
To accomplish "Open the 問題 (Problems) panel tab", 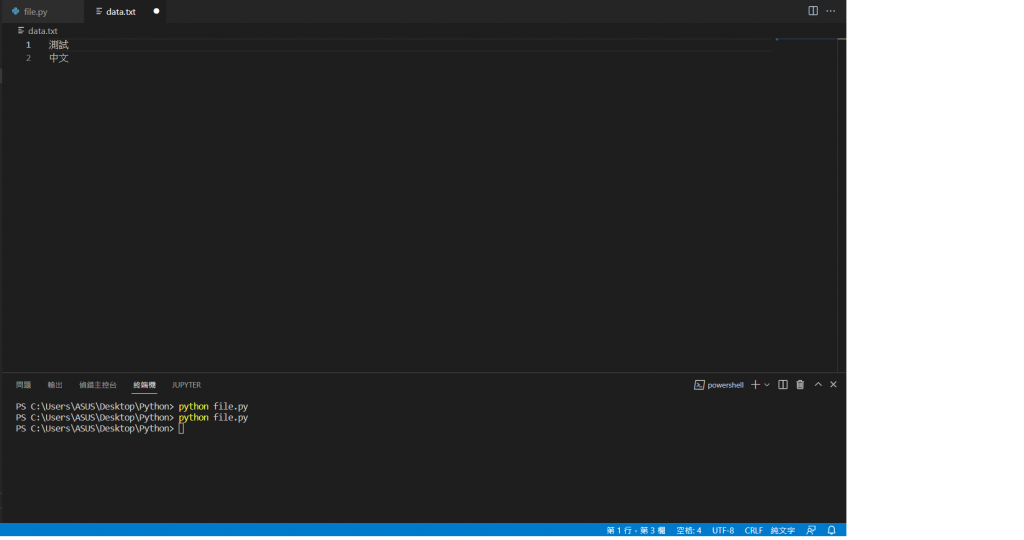I will tap(24, 385).
